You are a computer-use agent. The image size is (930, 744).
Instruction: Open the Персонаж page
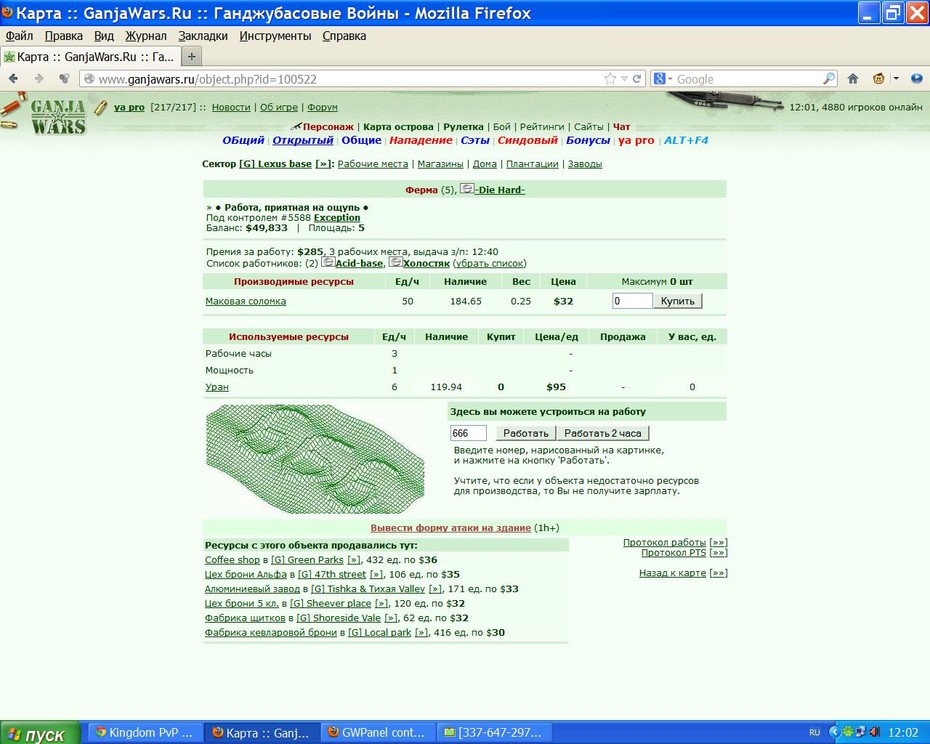328,126
